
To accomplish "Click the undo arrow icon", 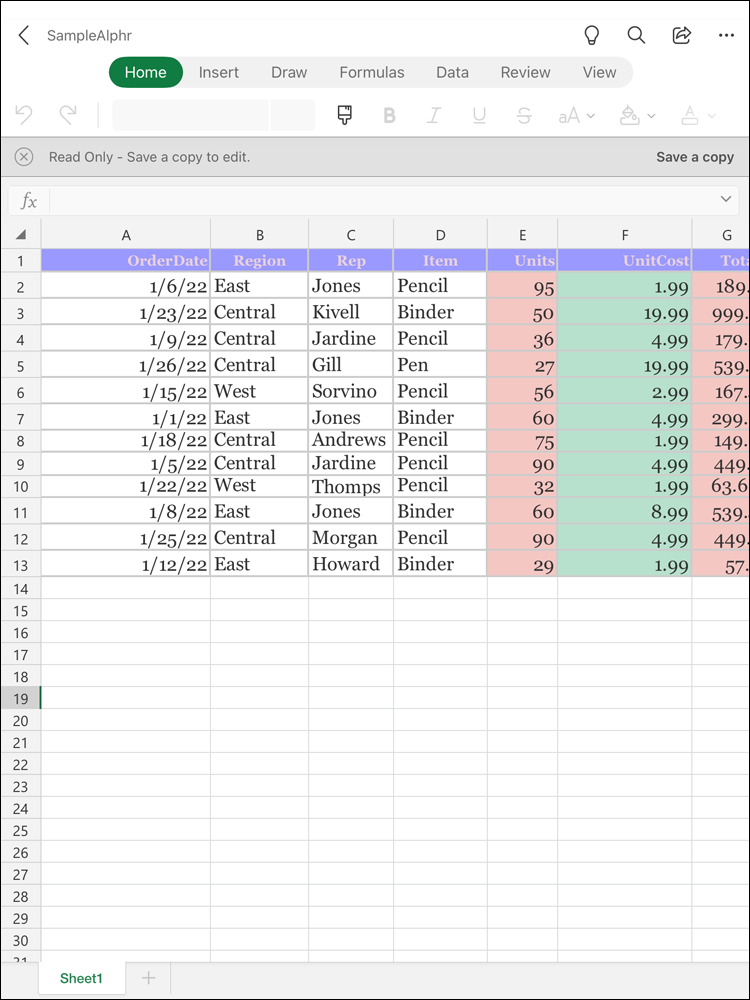I will 24,115.
